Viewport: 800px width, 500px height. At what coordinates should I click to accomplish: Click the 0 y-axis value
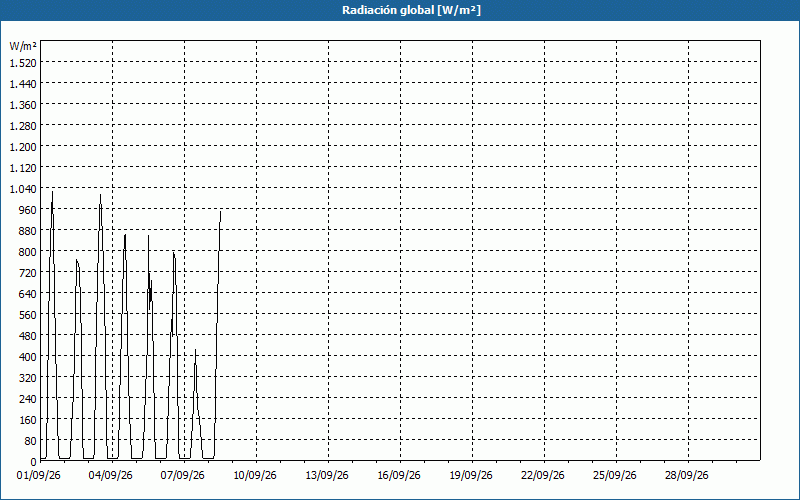[x=34, y=462]
